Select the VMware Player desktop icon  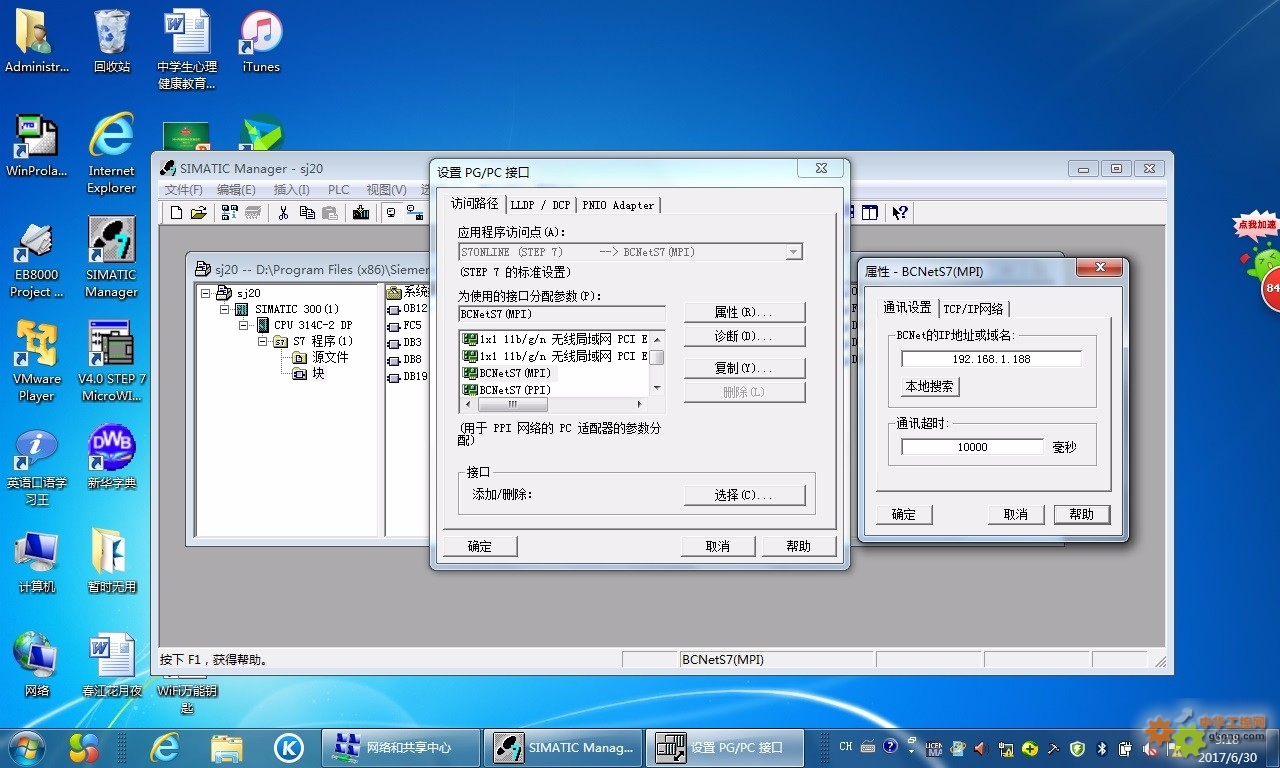point(37,360)
